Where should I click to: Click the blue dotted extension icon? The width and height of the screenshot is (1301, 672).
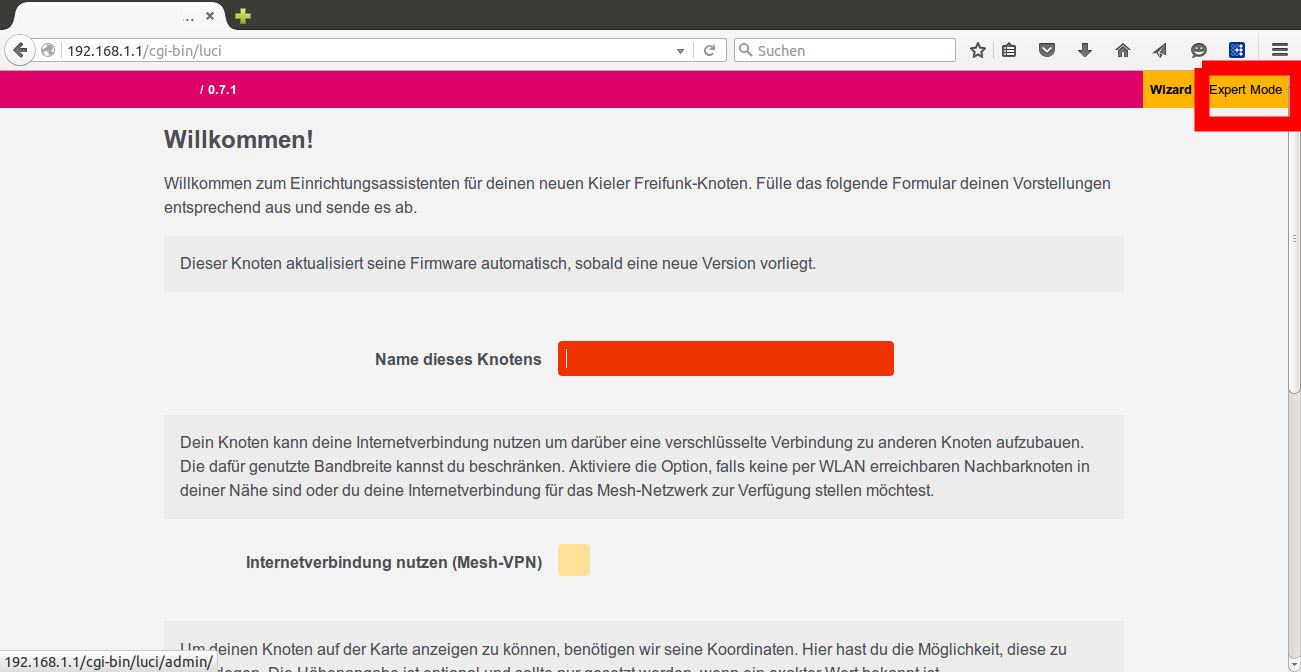[1237, 50]
